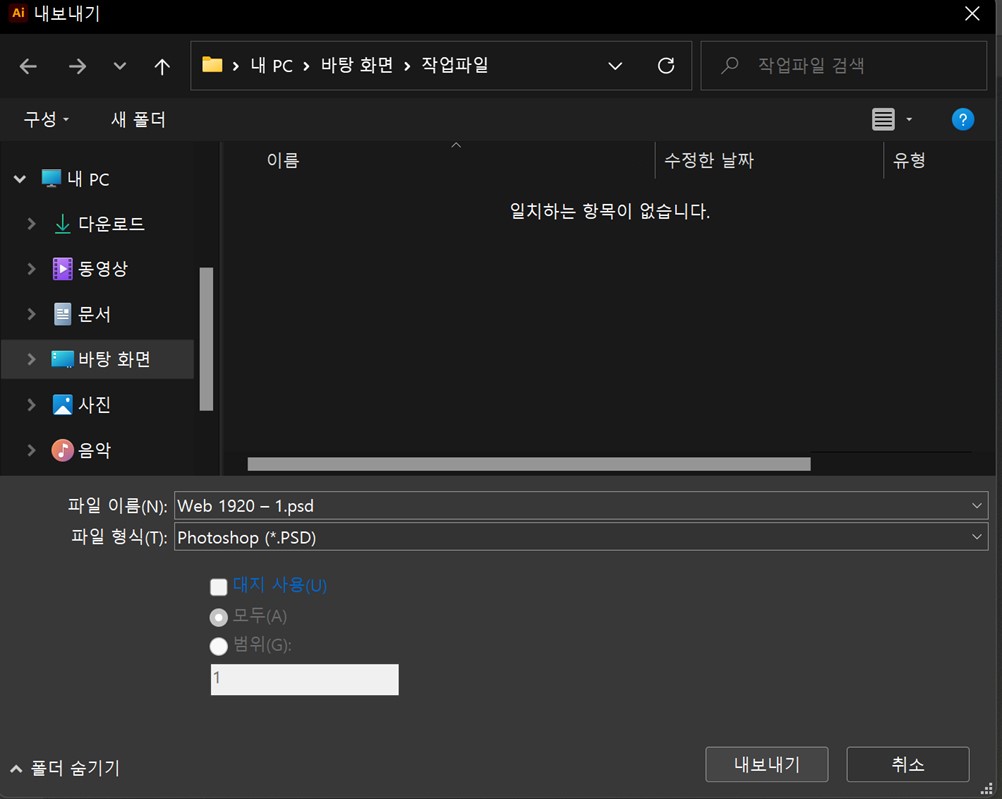Sort by the 유형 column

[x=909, y=160]
